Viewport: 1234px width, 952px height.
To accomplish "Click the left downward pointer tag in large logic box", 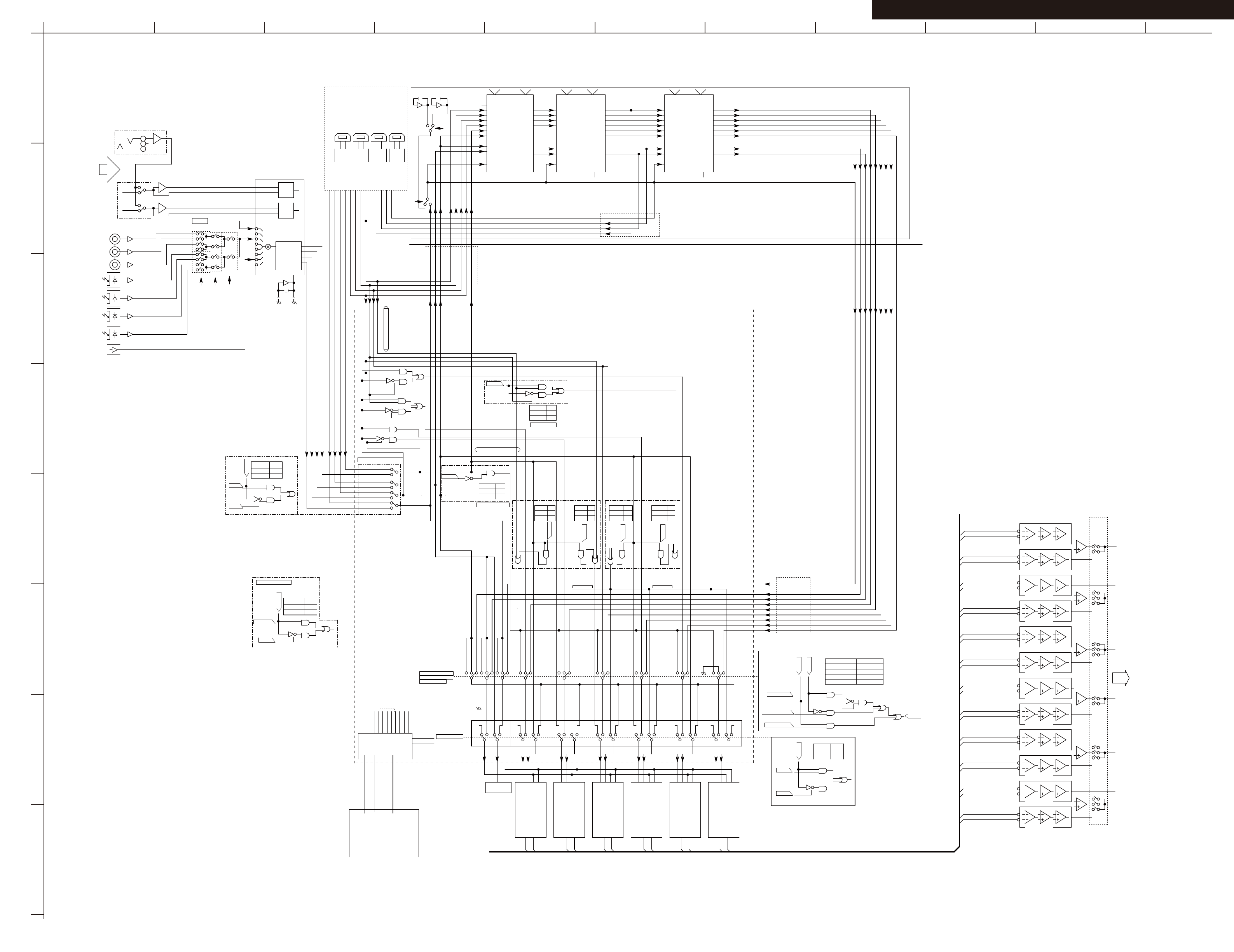I will pyautogui.click(x=799, y=666).
